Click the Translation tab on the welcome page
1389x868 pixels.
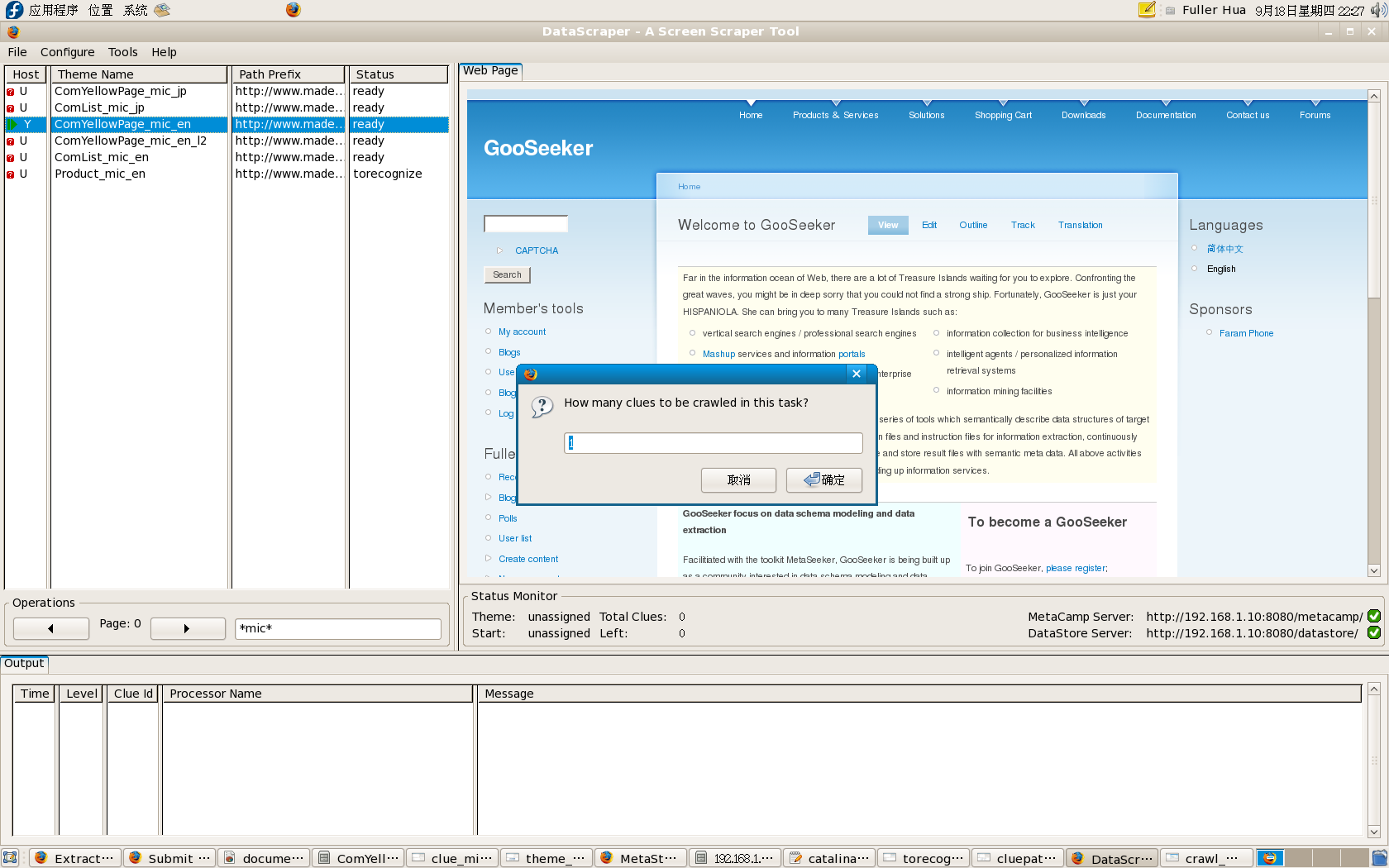click(1080, 226)
